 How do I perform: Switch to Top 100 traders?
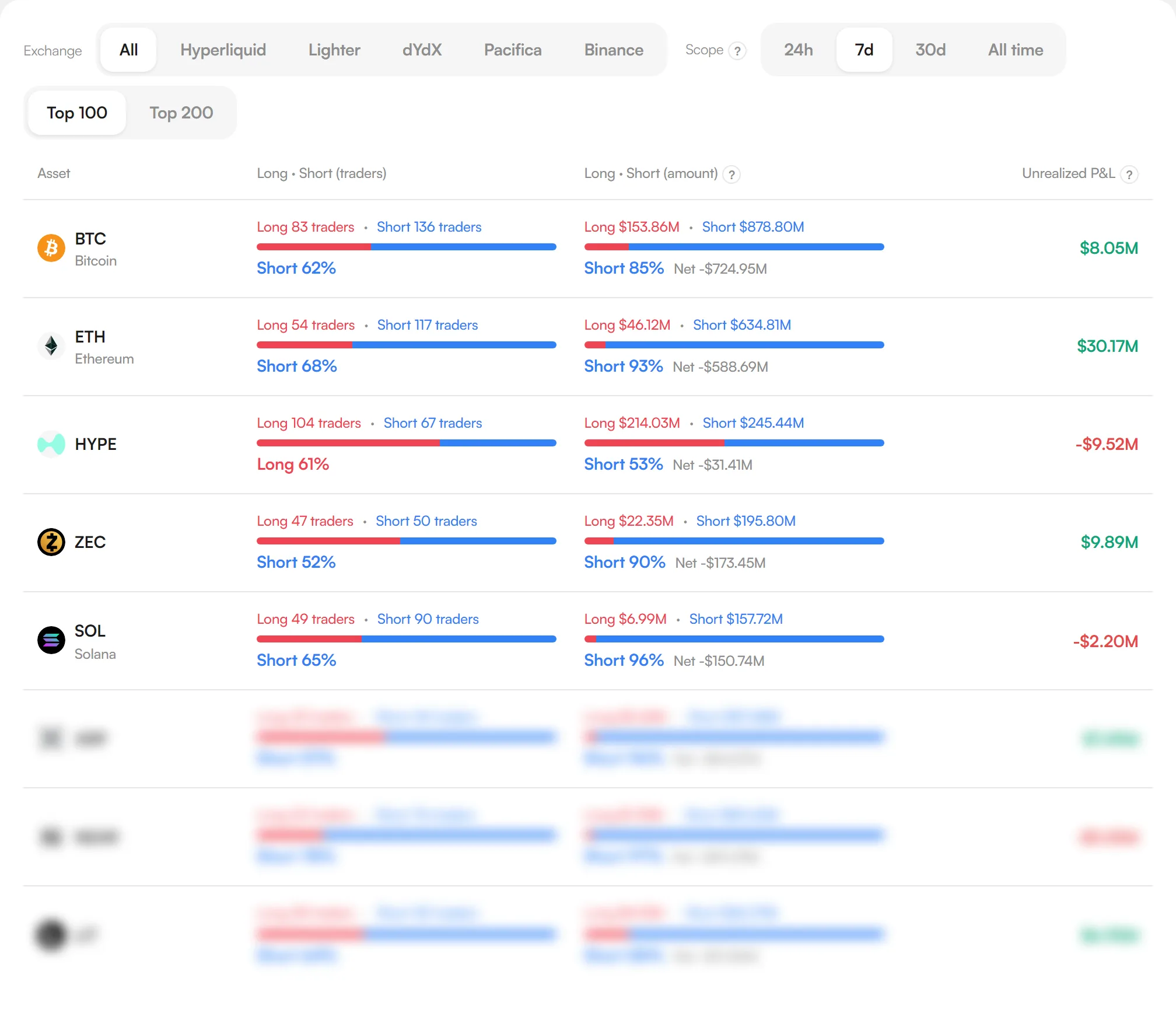point(77,113)
